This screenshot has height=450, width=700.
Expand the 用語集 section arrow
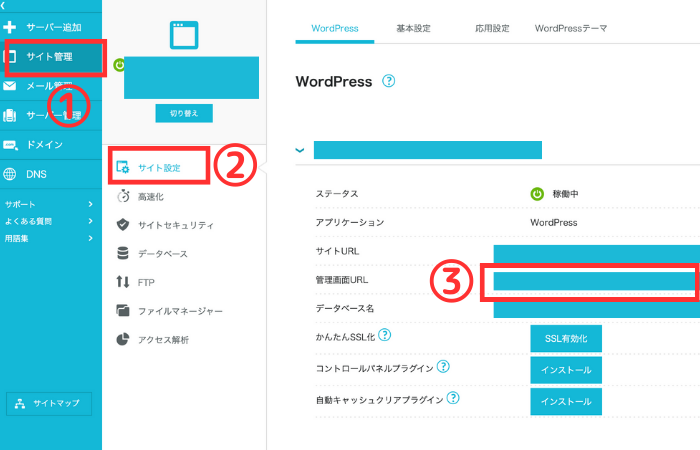coord(91,238)
